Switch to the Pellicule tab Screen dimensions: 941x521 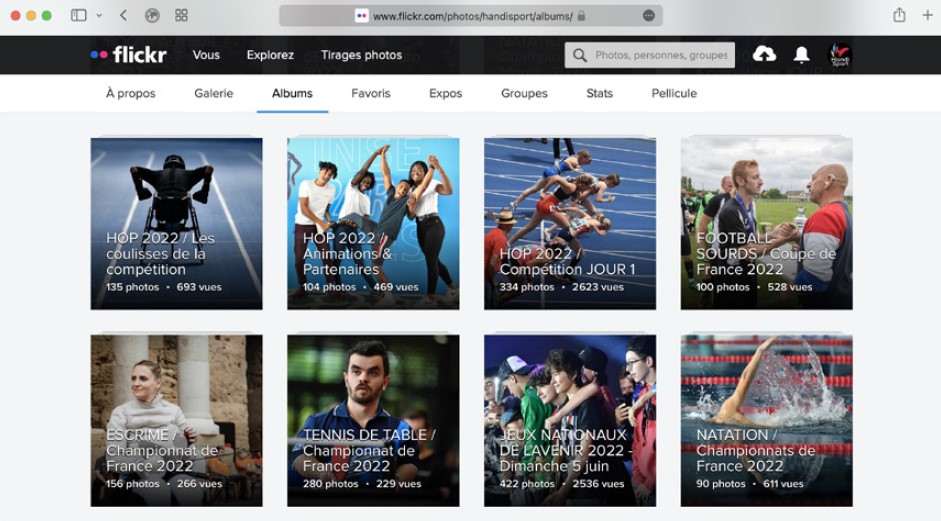674,93
